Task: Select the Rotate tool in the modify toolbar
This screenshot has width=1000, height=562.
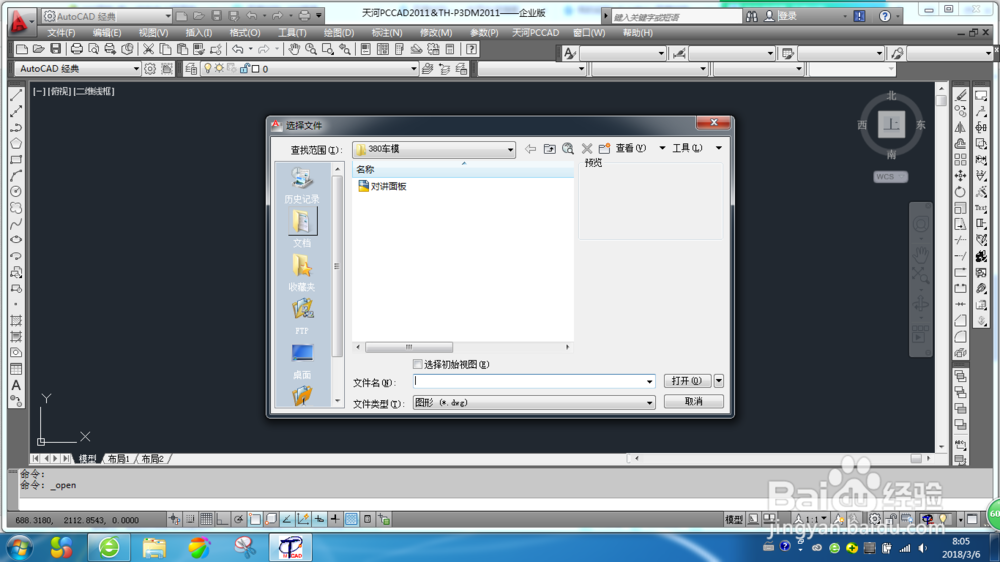Action: point(960,191)
